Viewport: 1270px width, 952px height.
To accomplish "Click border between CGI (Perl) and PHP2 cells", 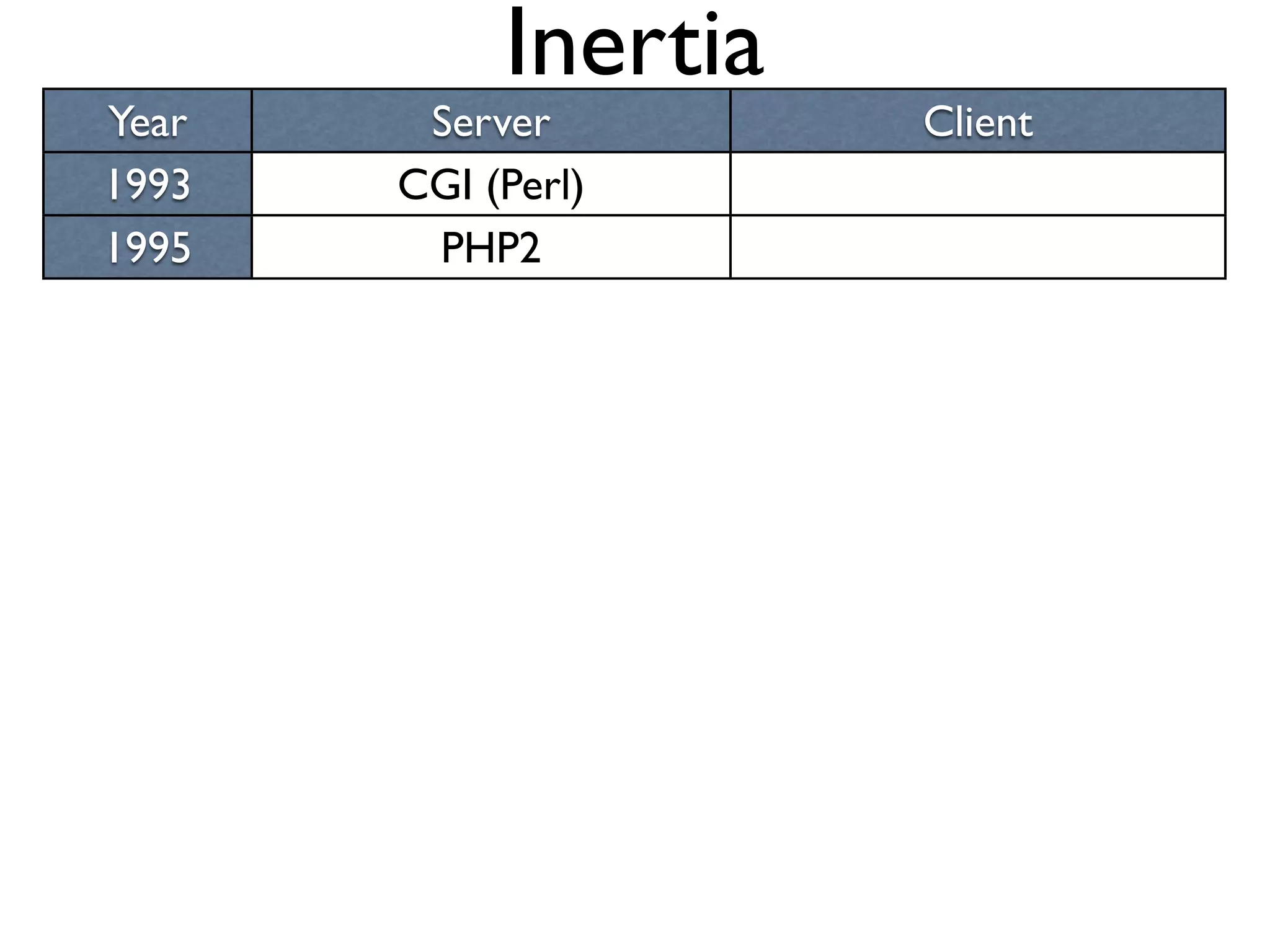I will pyautogui.click(x=491, y=215).
